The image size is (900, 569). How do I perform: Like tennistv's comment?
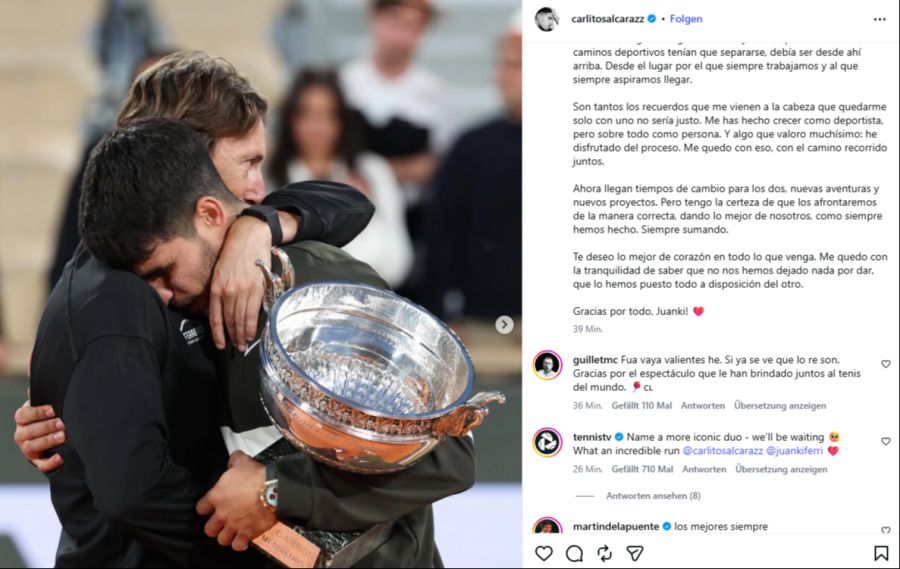point(886,441)
